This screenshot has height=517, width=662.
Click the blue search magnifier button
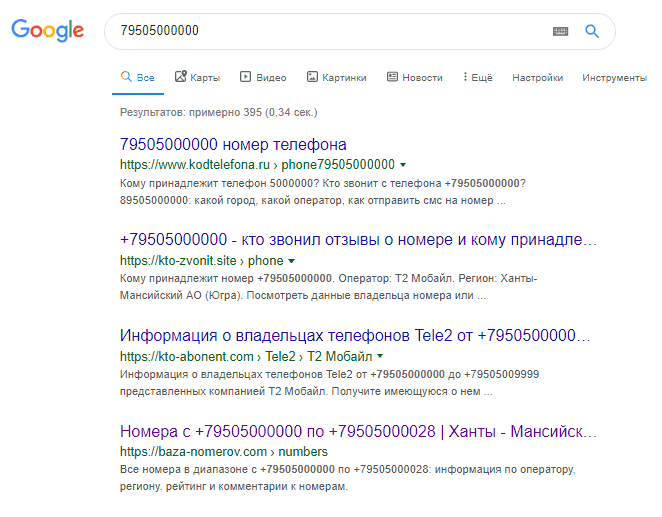(x=592, y=31)
